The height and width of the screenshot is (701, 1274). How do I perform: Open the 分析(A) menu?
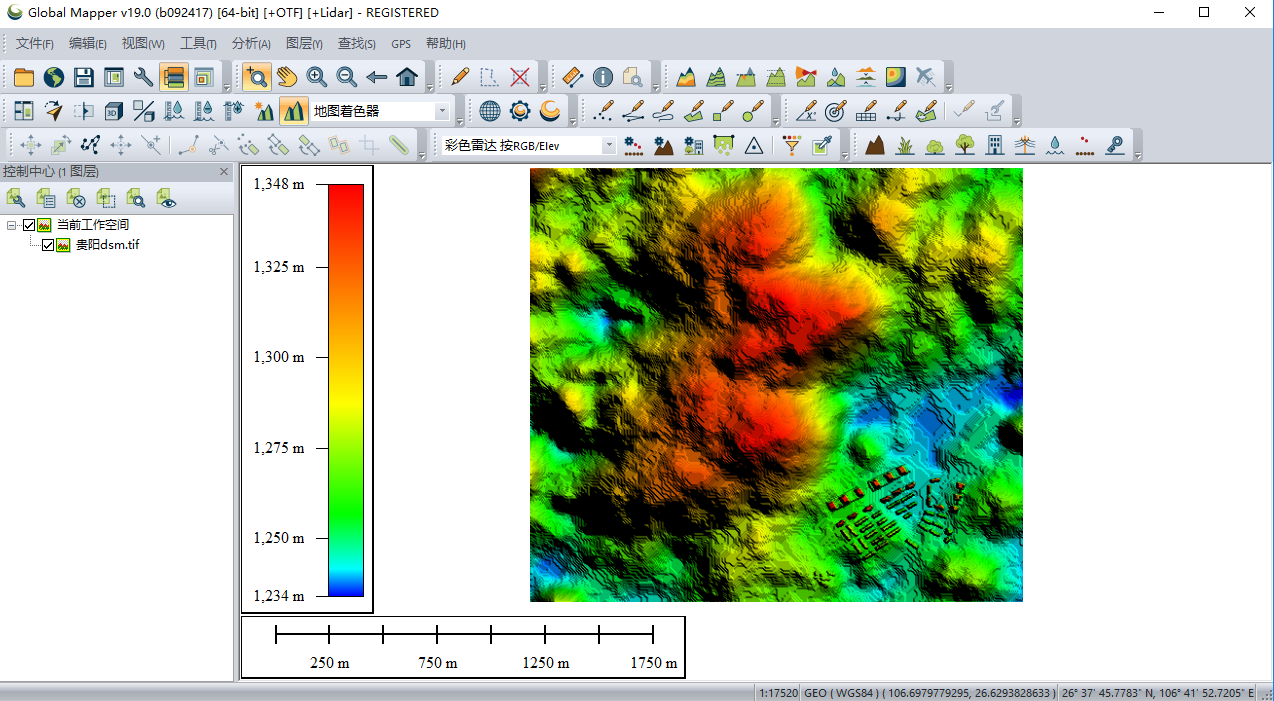pos(251,44)
